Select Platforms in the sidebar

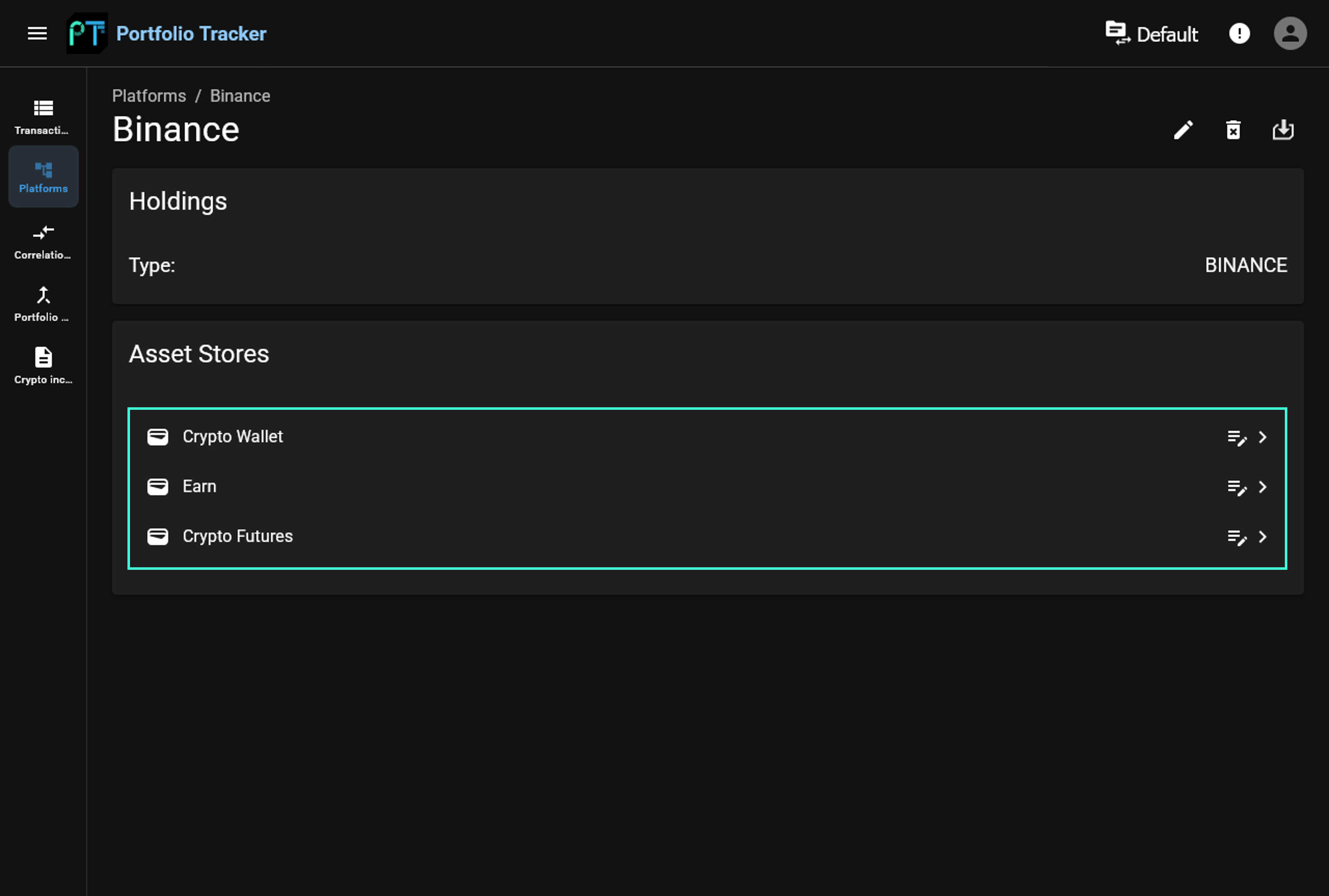click(43, 177)
